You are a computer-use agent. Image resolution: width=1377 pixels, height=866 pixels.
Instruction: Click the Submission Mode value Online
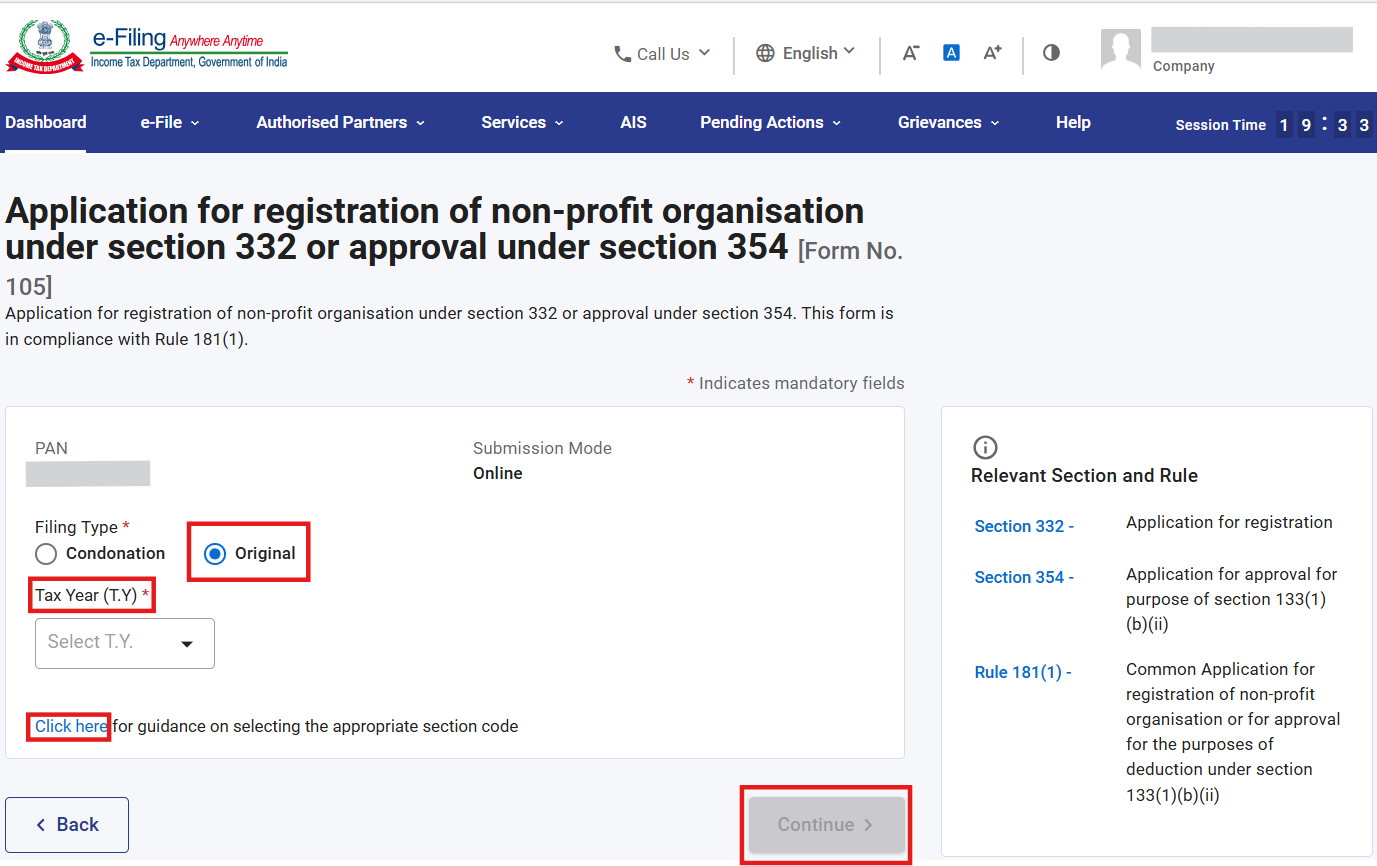tap(498, 473)
